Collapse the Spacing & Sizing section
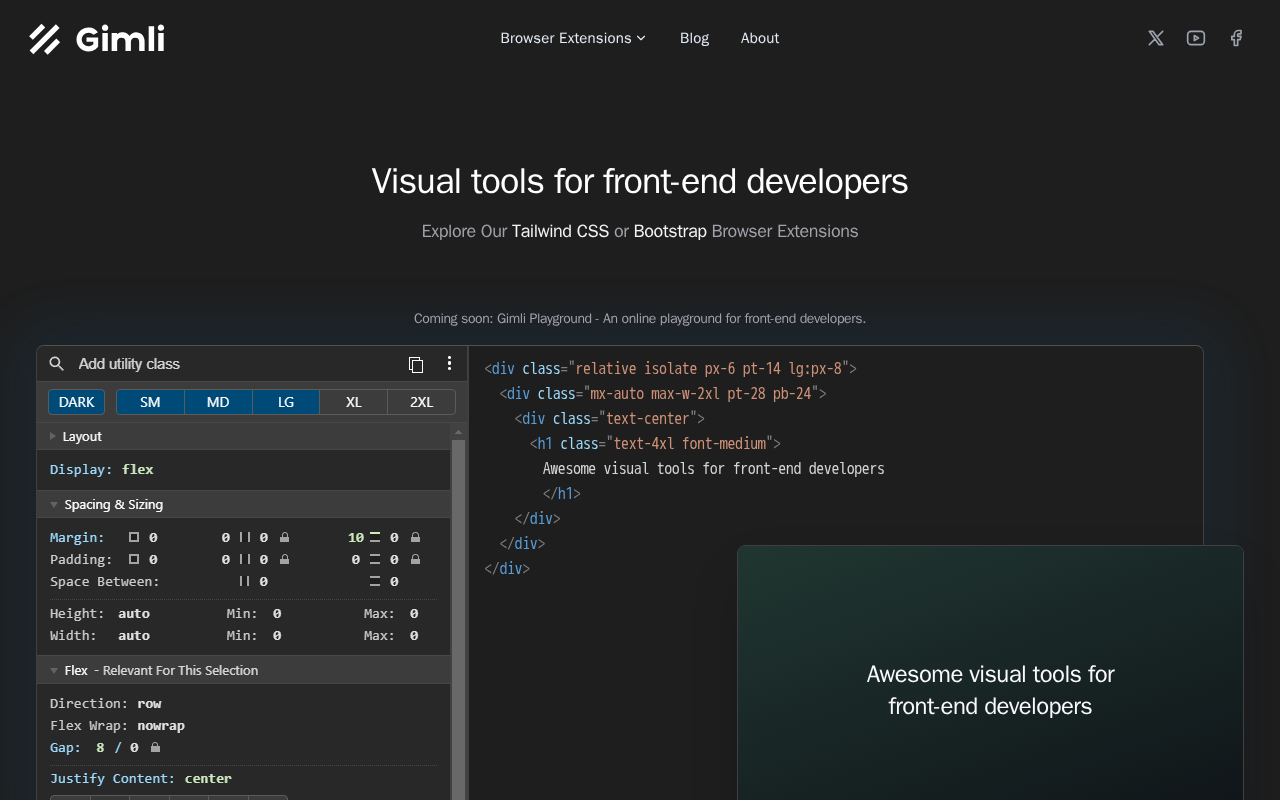1280x800 pixels. [x=112, y=504]
